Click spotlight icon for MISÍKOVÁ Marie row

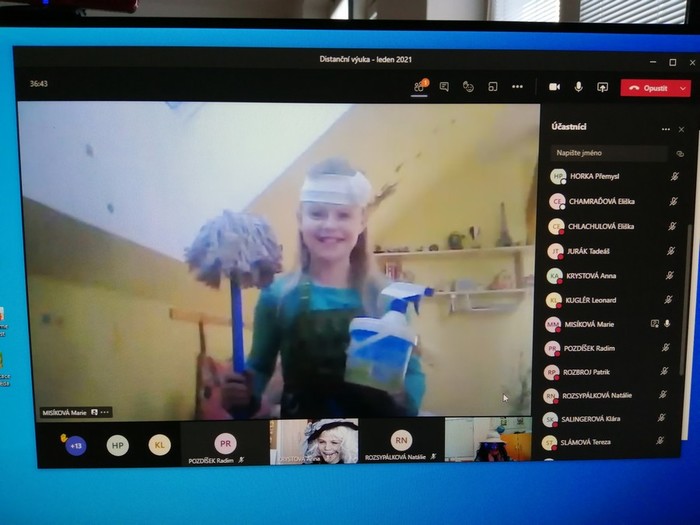(x=654, y=324)
